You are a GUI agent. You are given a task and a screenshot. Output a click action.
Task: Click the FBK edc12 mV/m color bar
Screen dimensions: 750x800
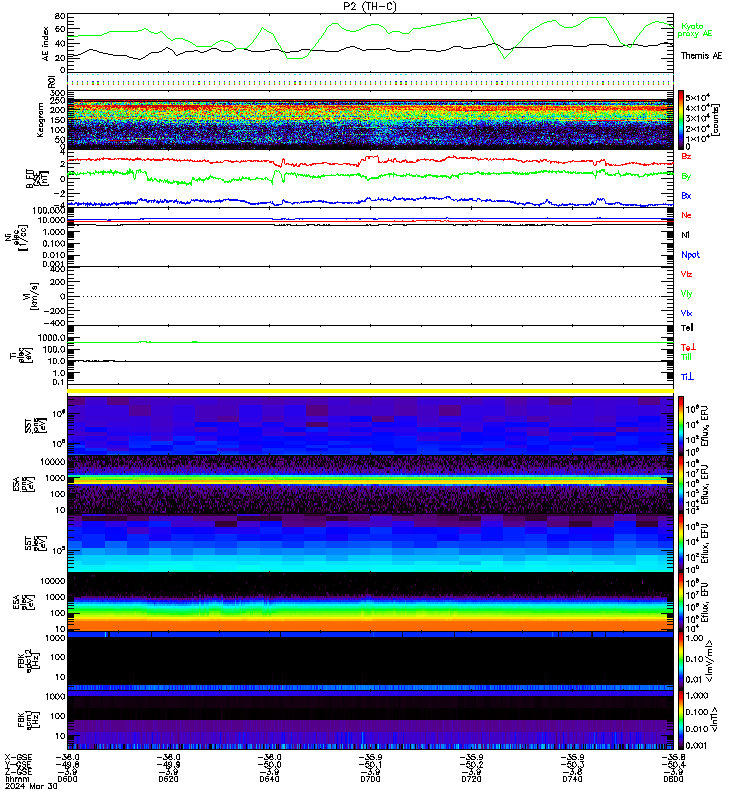coord(681,661)
